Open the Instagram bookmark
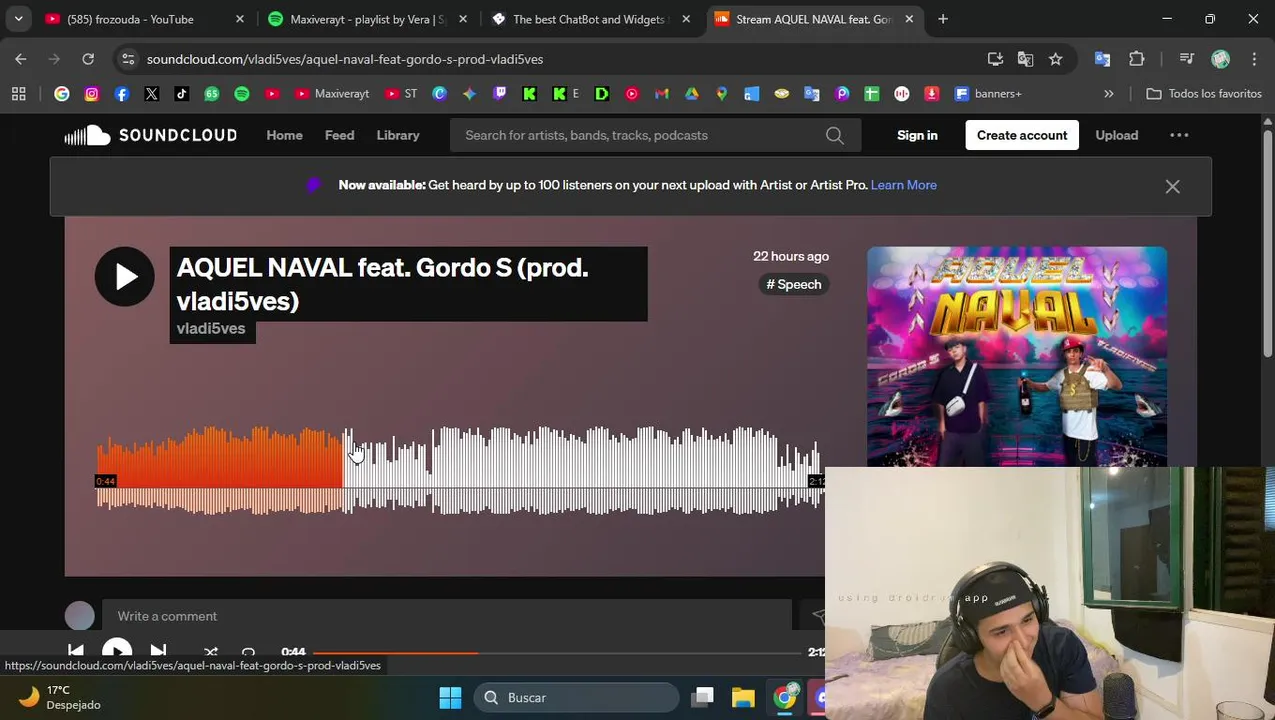The image size is (1275, 720). click(92, 93)
